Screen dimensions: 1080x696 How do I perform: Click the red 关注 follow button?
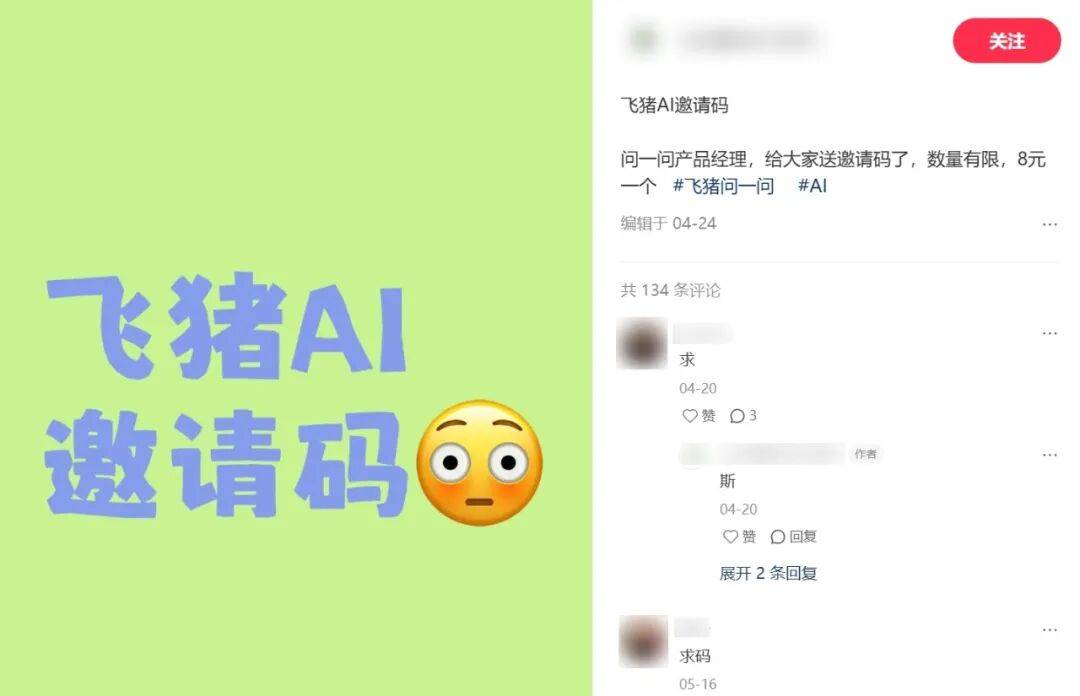click(1006, 41)
